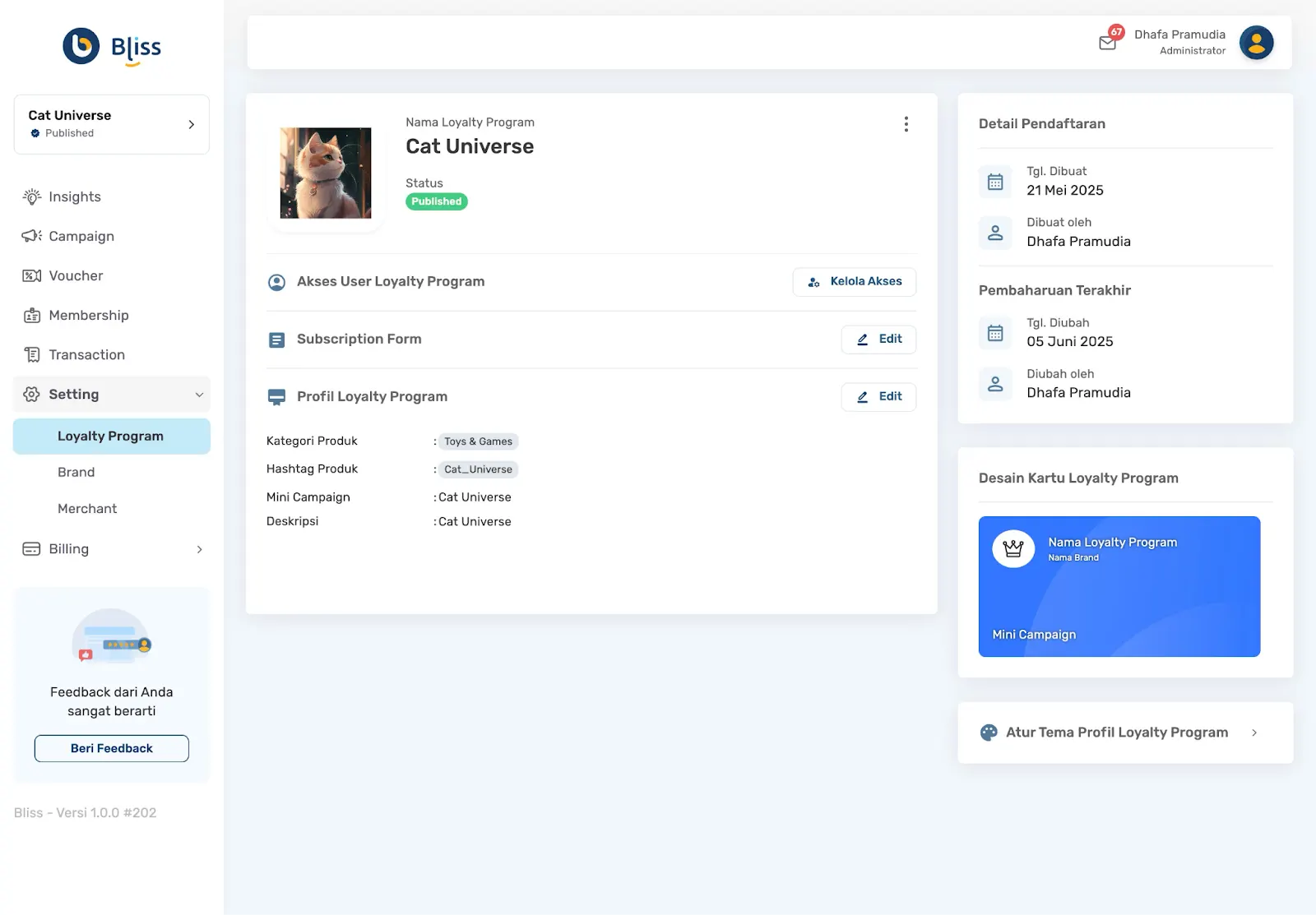This screenshot has height=915, width=1316.
Task: Click the Cat_Universe hashtag tag
Action: pos(478,469)
